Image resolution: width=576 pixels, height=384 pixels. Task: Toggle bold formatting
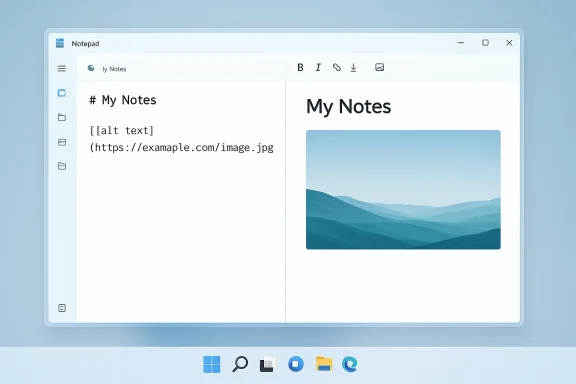click(300, 67)
